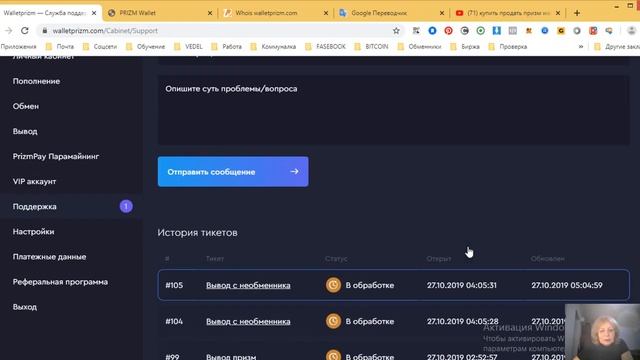Bookmark this page with the star icon
The image size is (640, 360).
click(x=396, y=31)
